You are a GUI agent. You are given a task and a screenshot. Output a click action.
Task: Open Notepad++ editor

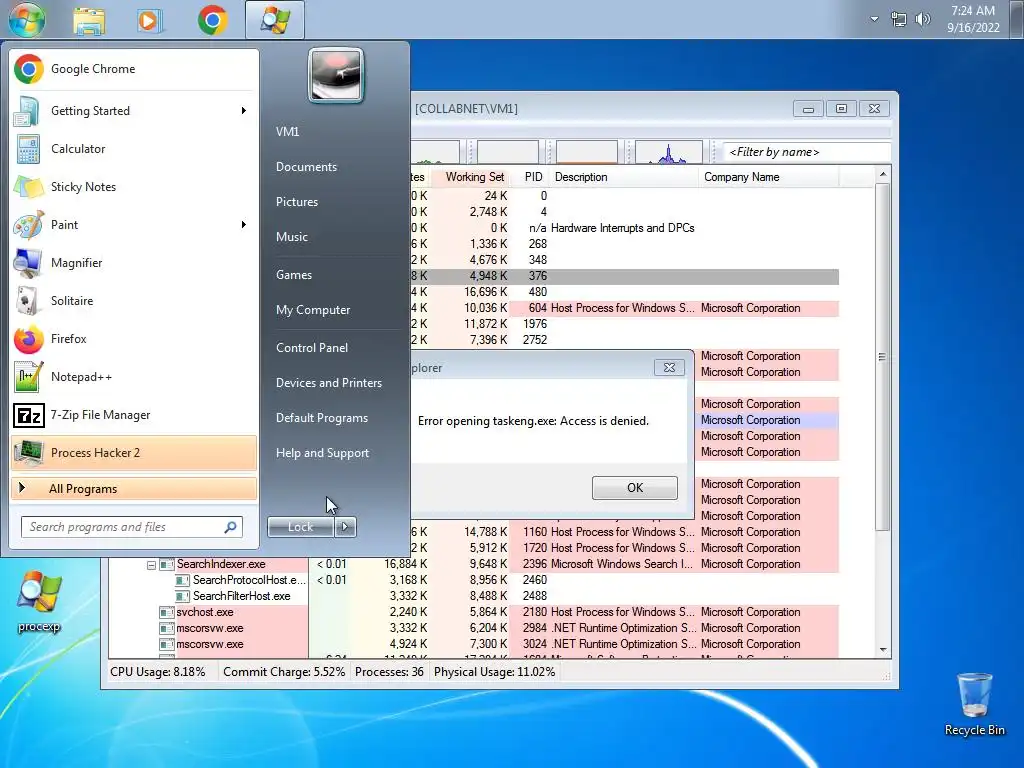click(x=134, y=377)
